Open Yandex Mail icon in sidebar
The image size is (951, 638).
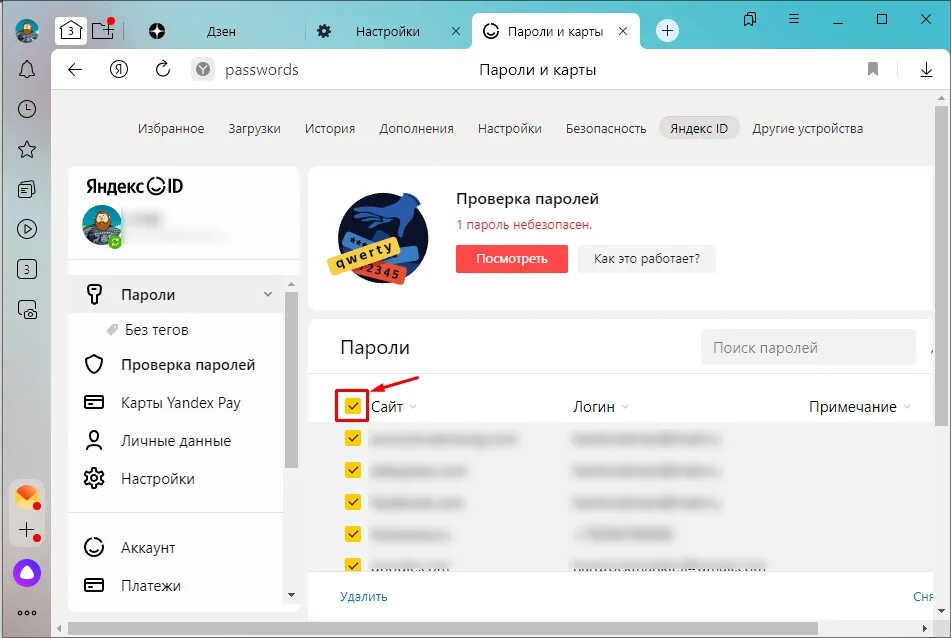(27, 497)
